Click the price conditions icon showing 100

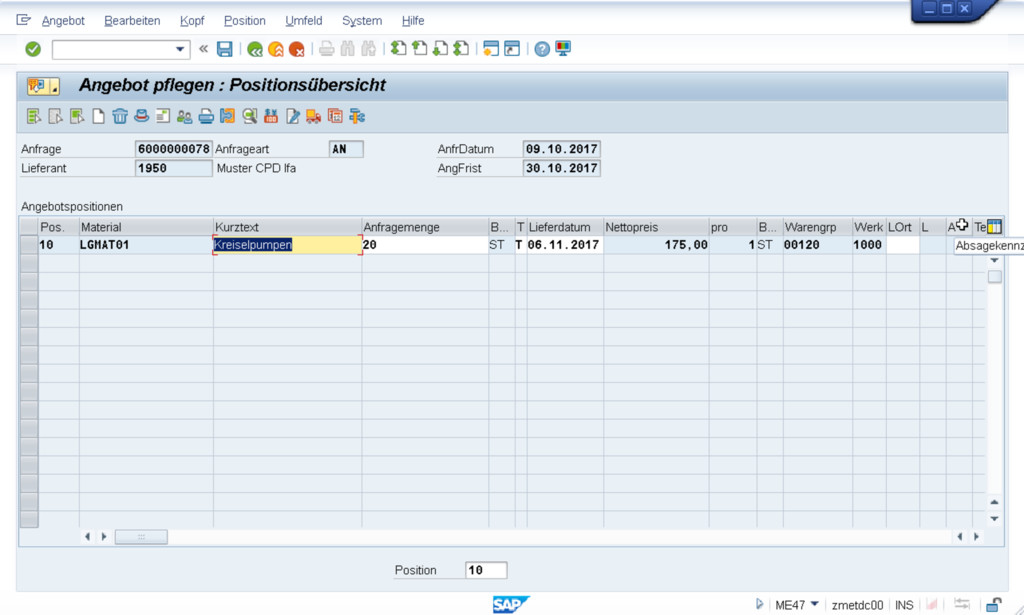[270, 116]
